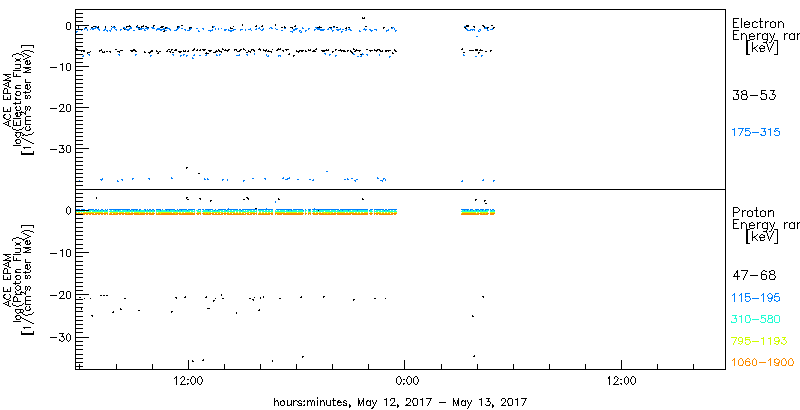
Task: Click the 0:00 time tick label
Action: tap(407, 380)
